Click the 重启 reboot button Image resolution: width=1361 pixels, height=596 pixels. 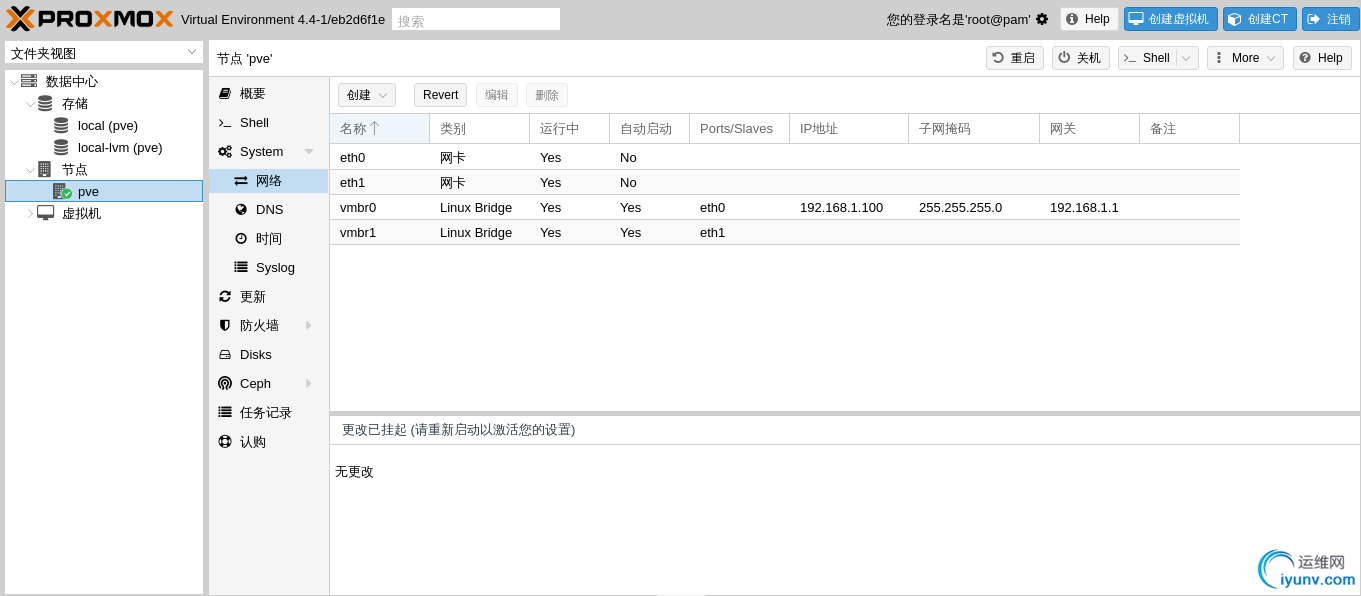(x=1015, y=58)
